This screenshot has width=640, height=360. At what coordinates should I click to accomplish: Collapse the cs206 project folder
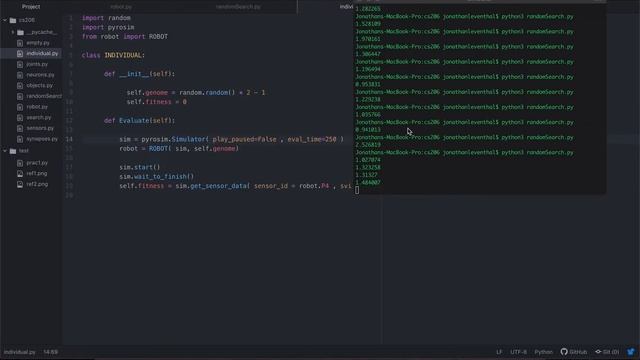5,20
